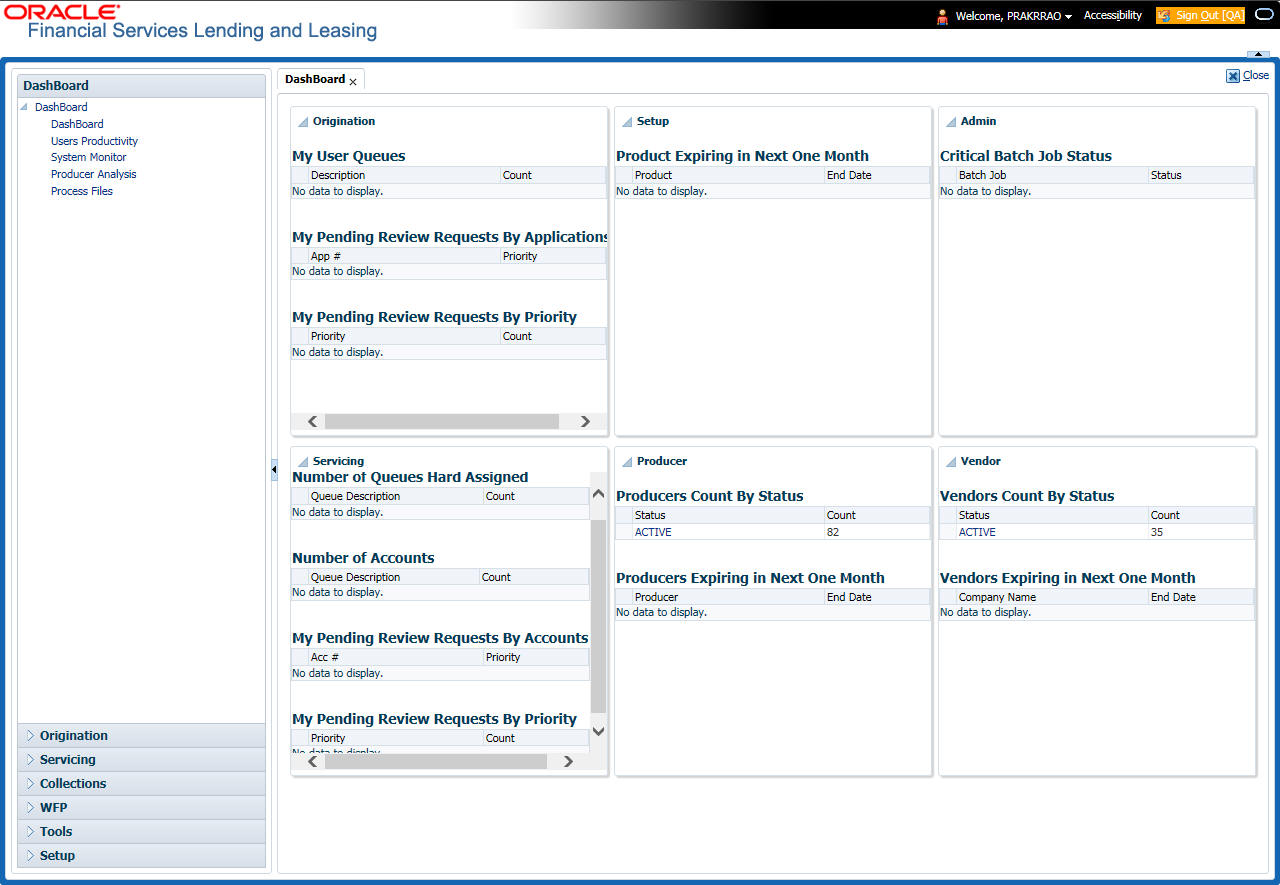Click the DashBoard accordion header in the sidebar

point(141,86)
